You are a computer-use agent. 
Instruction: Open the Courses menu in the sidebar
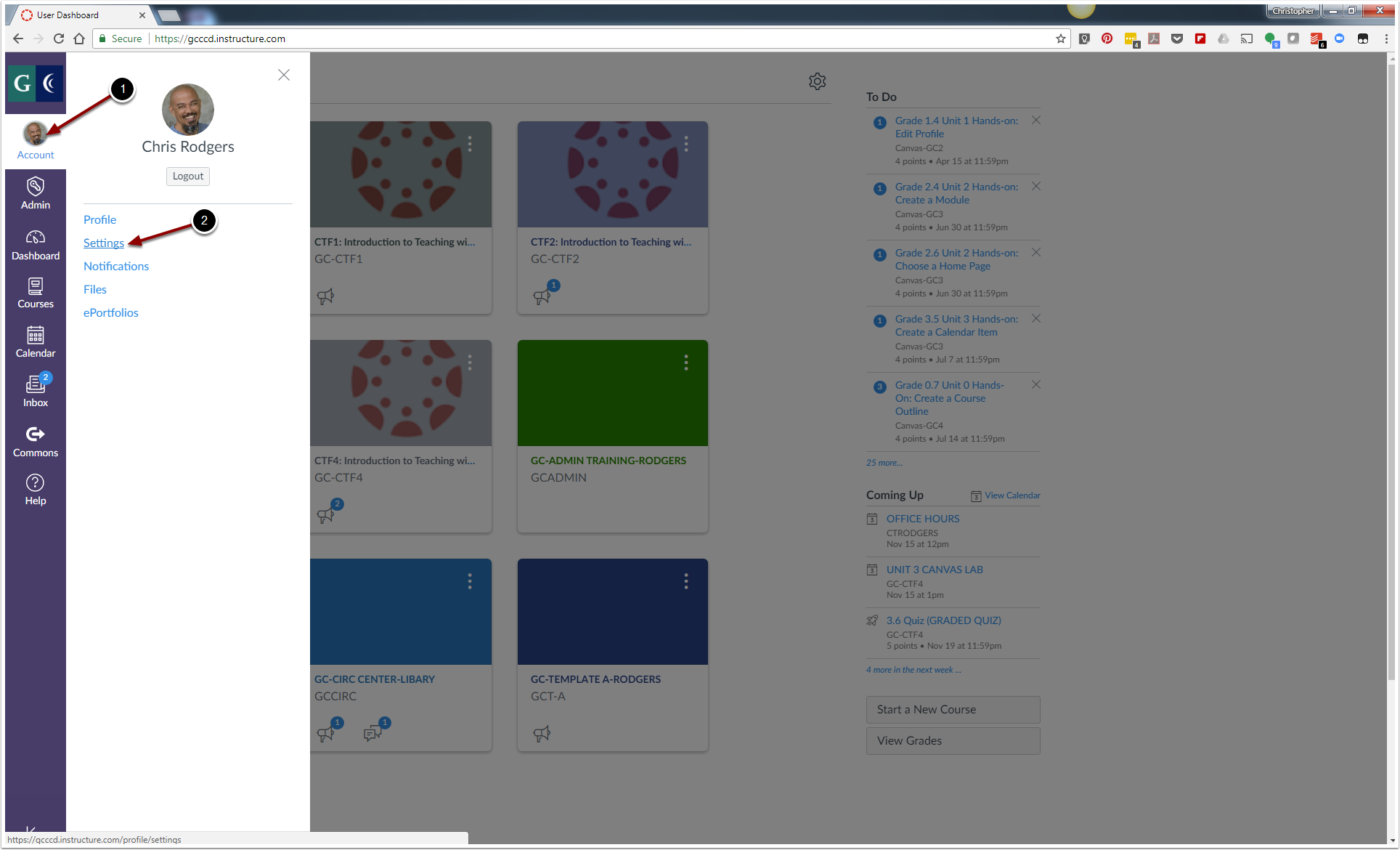click(35, 293)
